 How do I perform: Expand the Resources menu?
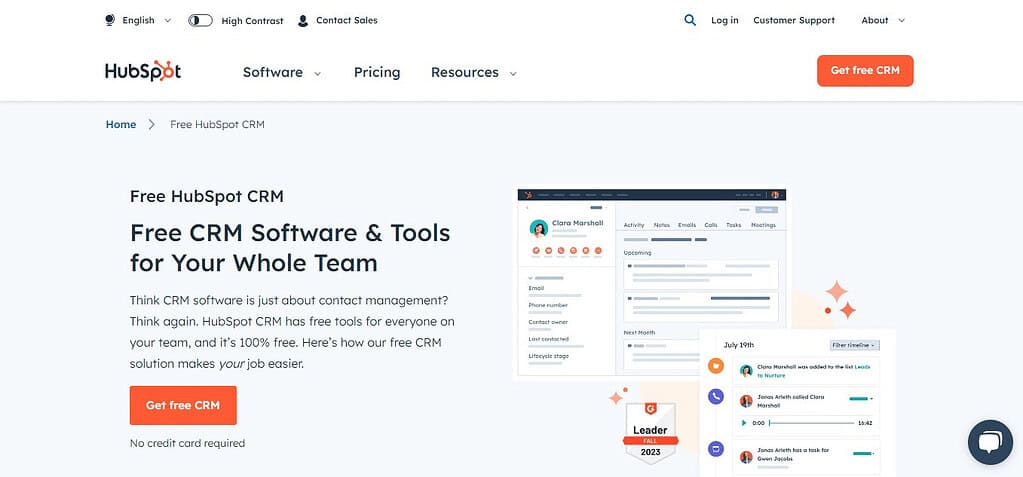pyautogui.click(x=474, y=72)
